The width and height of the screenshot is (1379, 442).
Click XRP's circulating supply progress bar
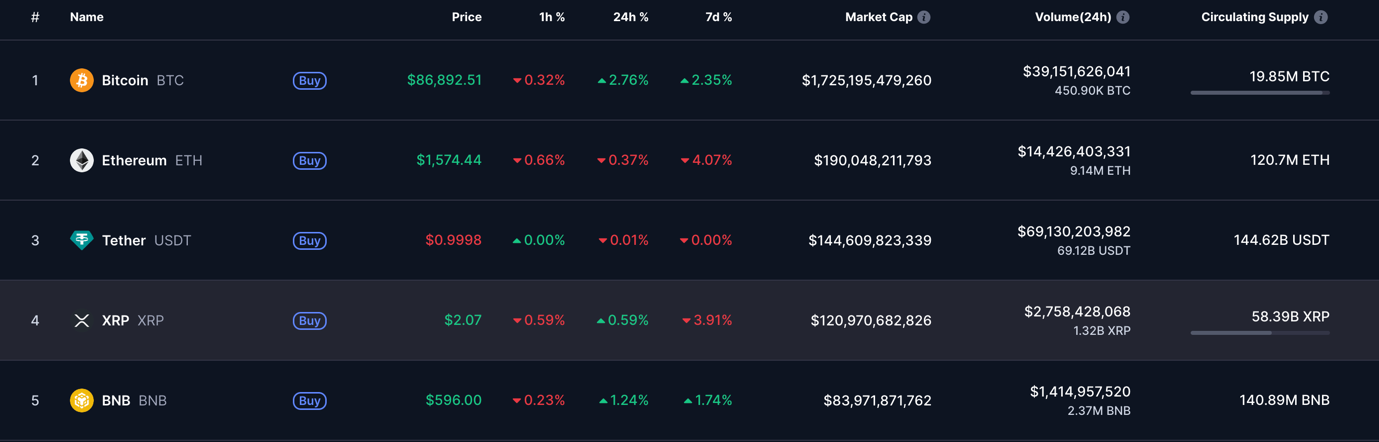1260,333
